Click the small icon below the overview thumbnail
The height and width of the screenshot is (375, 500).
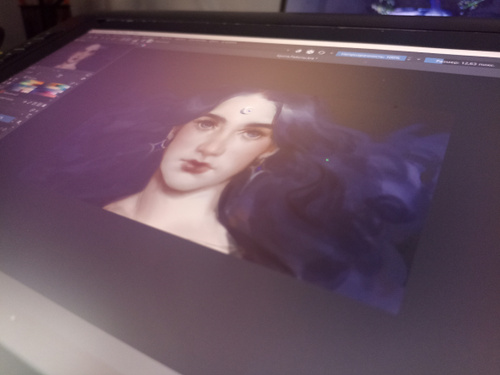(x=61, y=76)
